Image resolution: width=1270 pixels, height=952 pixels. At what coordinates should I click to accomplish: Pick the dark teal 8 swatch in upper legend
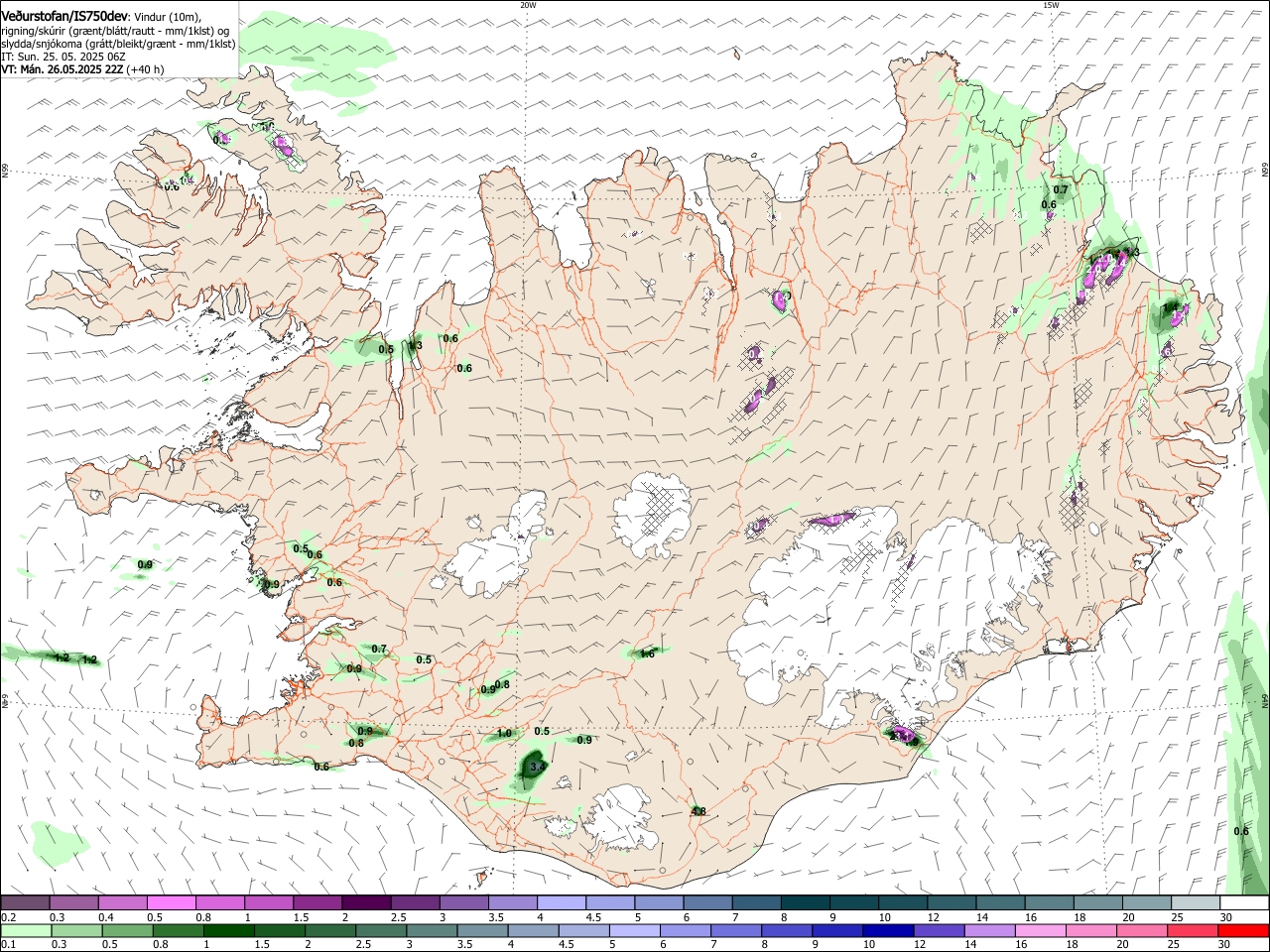pos(805,903)
